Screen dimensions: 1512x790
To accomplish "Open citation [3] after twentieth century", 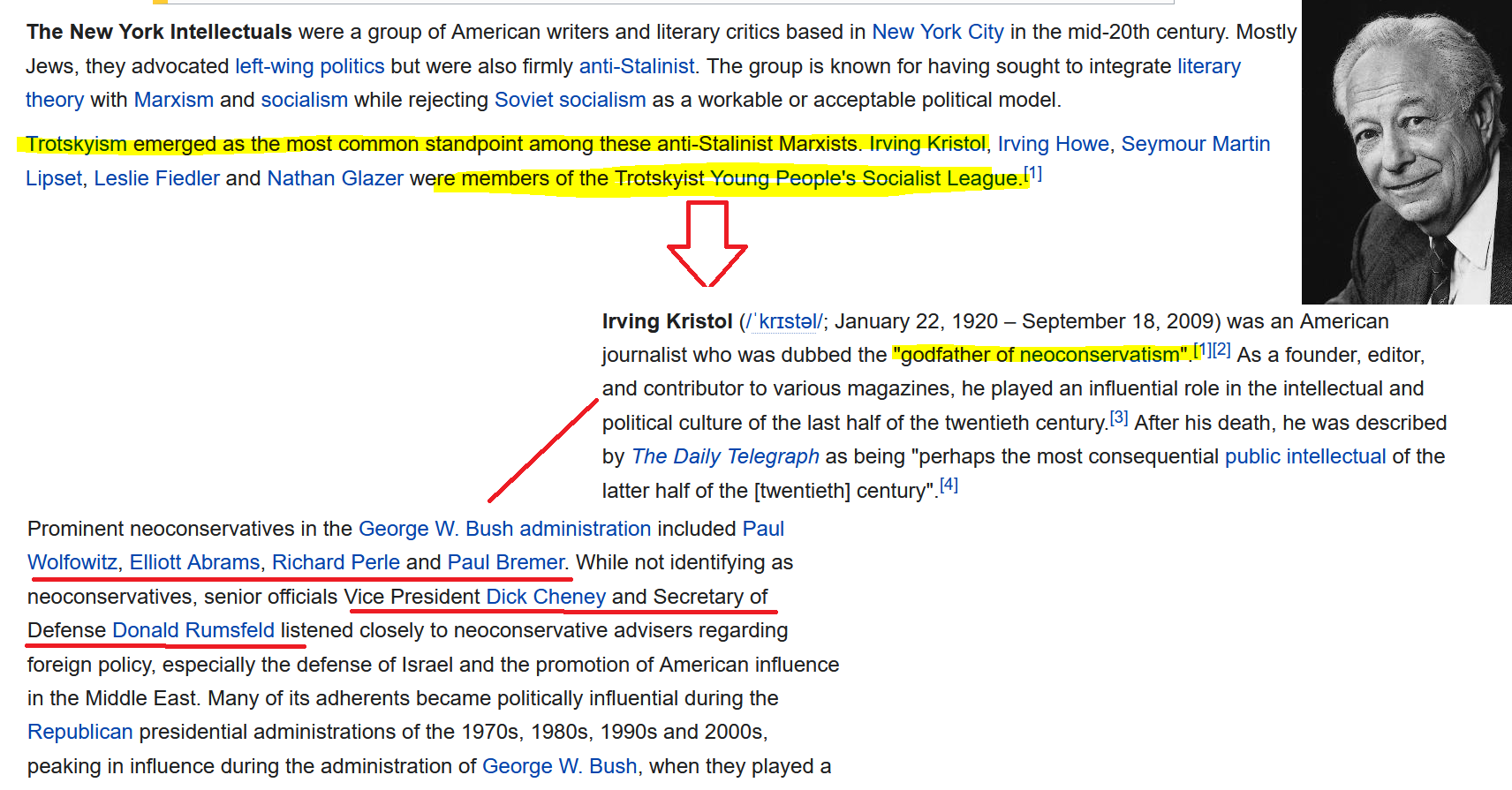I will tap(1119, 418).
